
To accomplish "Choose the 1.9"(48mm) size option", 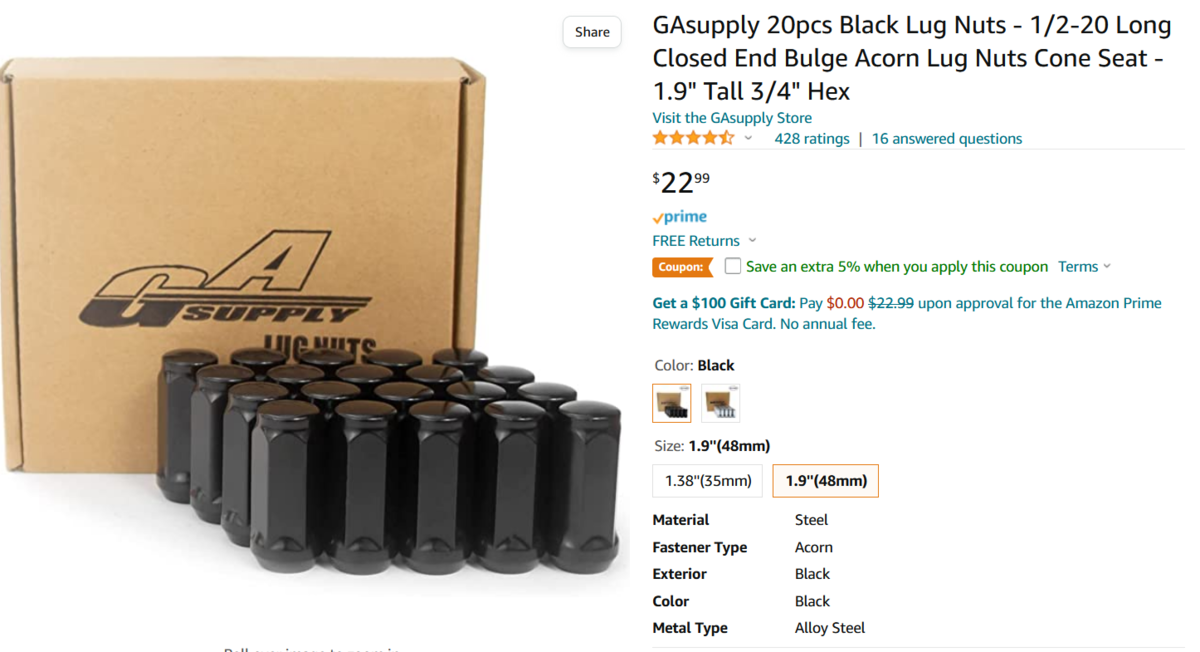I will click(x=825, y=481).
